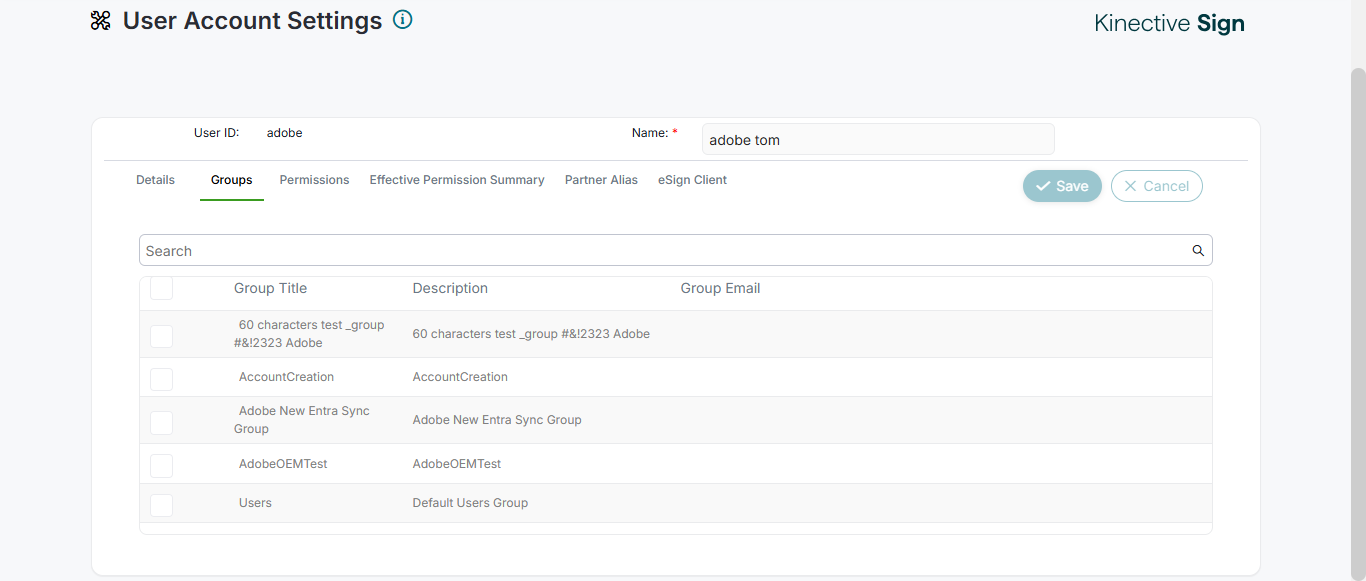Click the page vertical scrollbar
Viewport: 1366px width, 581px height.
tap(1357, 300)
